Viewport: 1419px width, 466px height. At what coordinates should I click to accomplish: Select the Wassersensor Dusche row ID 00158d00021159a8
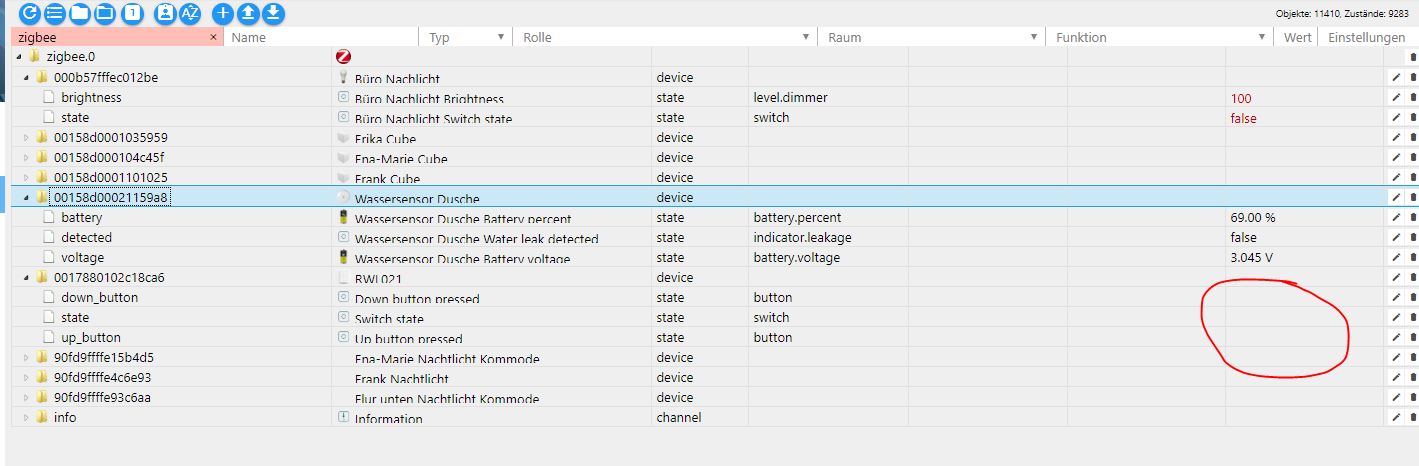pos(110,197)
